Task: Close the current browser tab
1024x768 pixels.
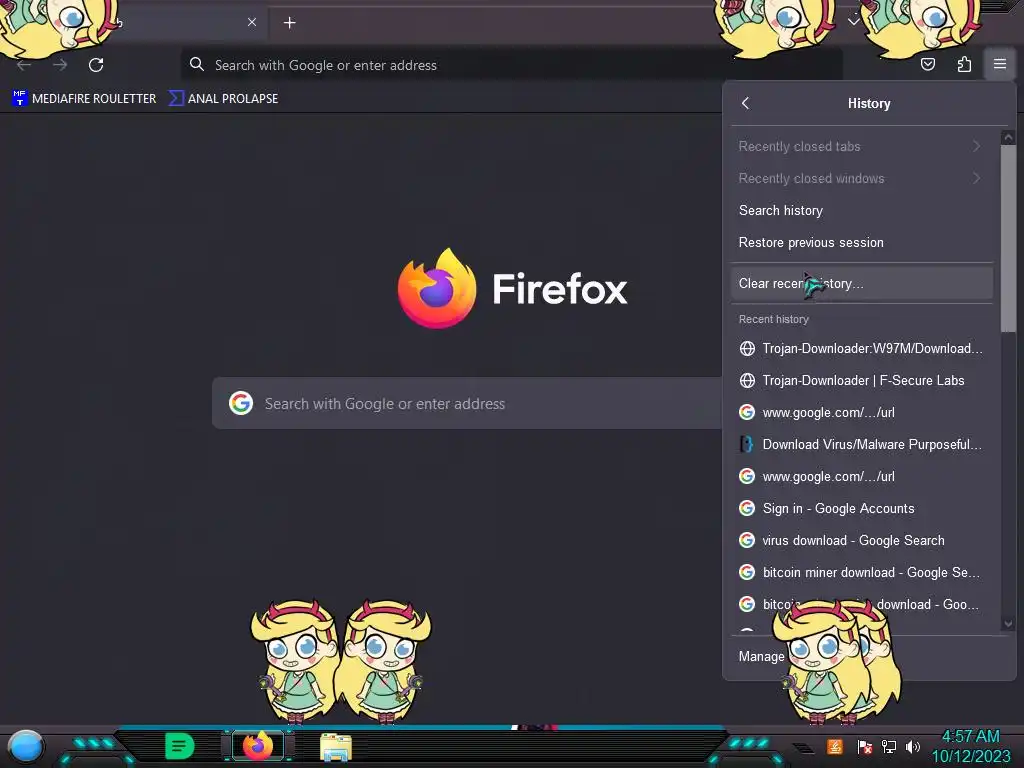Action: [x=251, y=22]
